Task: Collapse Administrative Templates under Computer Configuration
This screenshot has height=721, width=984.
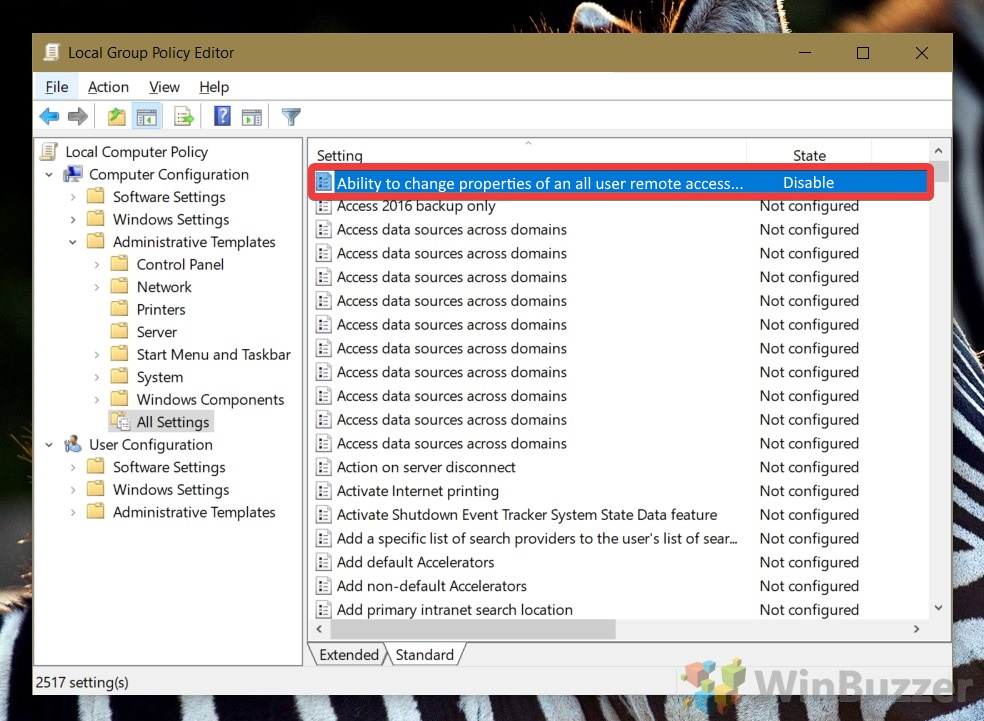Action: tap(73, 242)
